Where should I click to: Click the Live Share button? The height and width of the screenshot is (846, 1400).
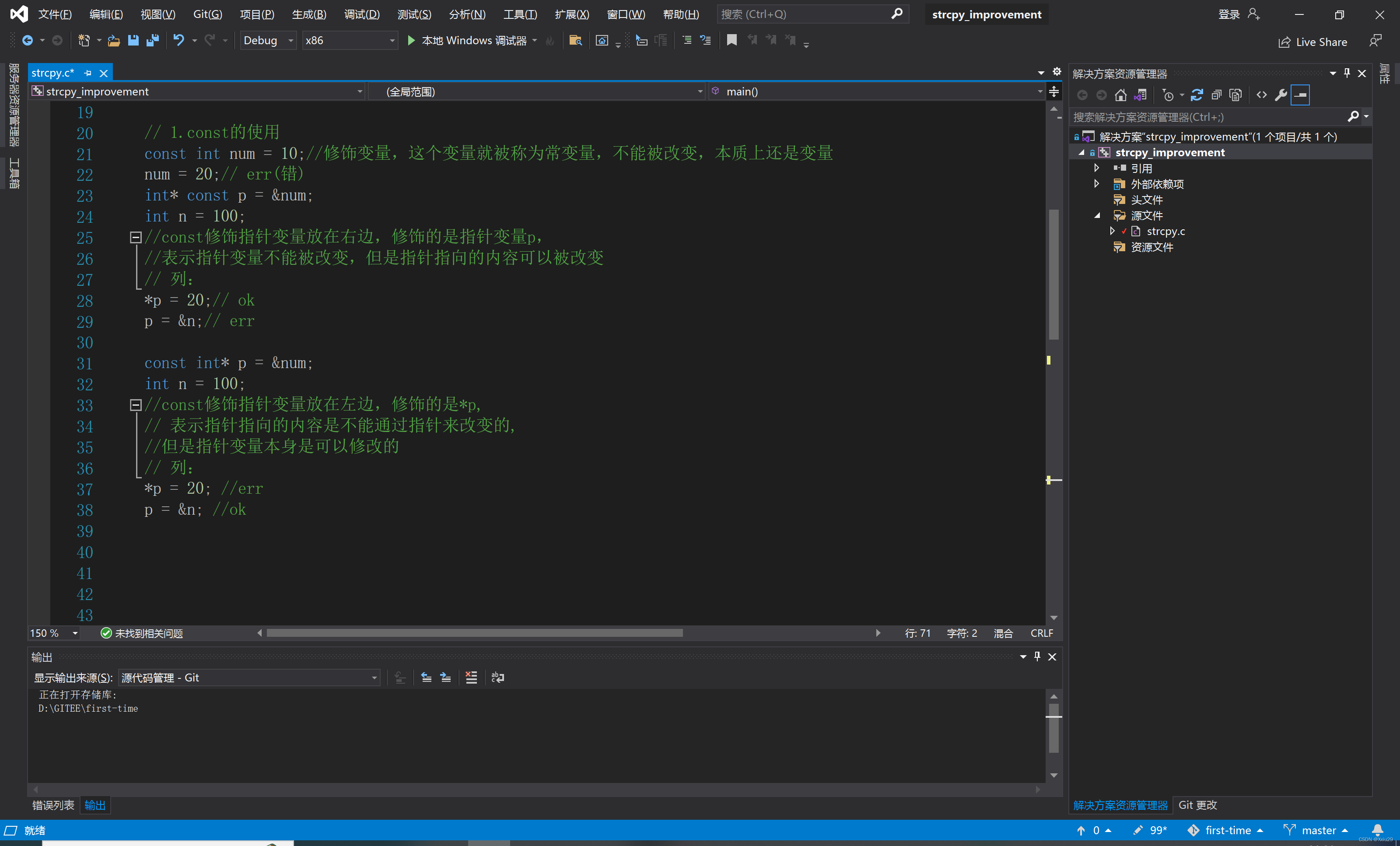[1312, 42]
